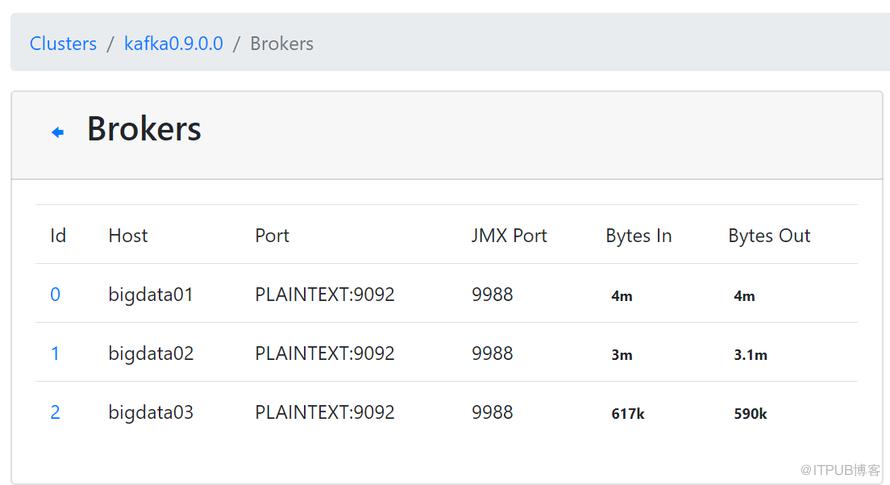Screen dimensions: 890x485
Task: Click the blue back arrow beside Brokers
Action: (x=57, y=132)
